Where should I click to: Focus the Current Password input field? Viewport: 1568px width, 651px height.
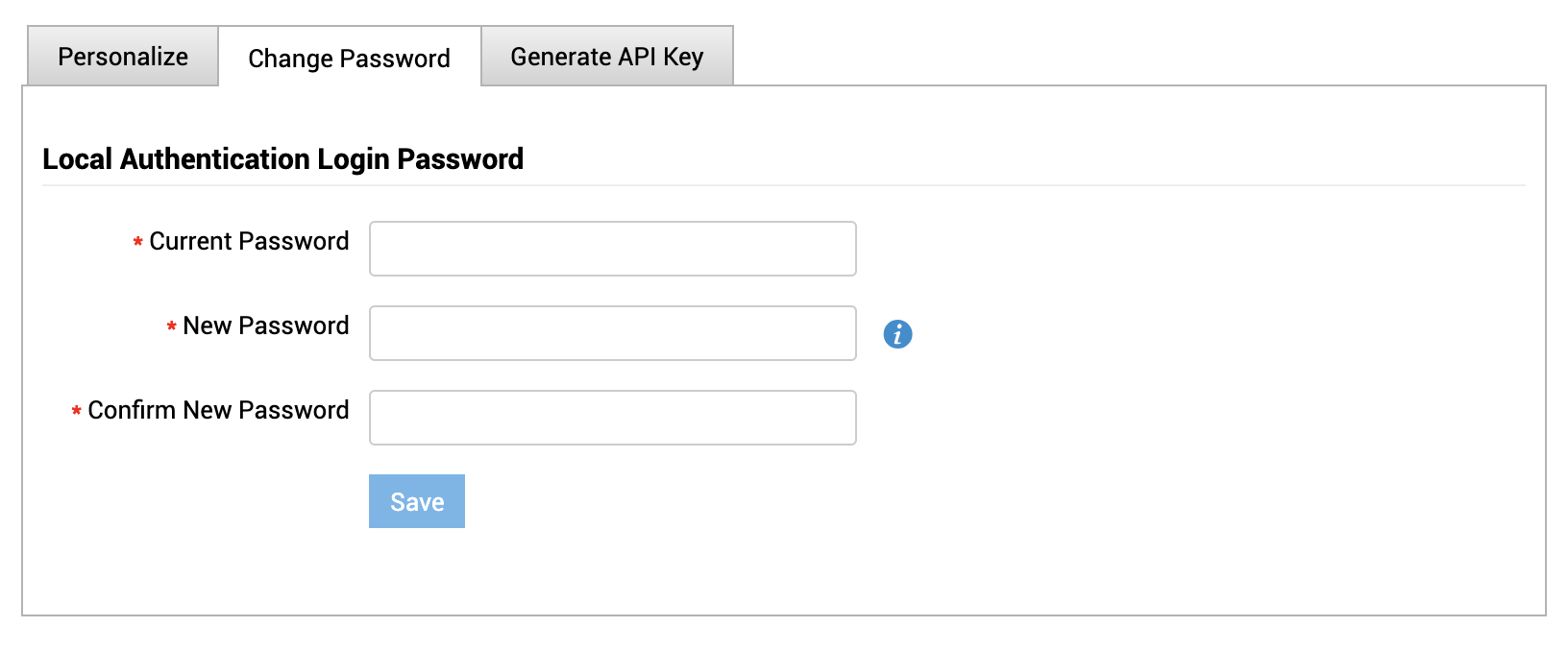click(612, 249)
